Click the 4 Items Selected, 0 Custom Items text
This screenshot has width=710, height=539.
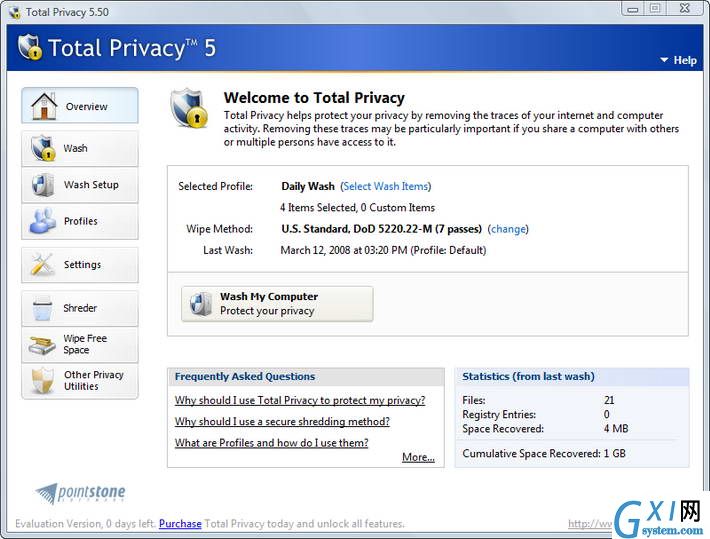357,207
